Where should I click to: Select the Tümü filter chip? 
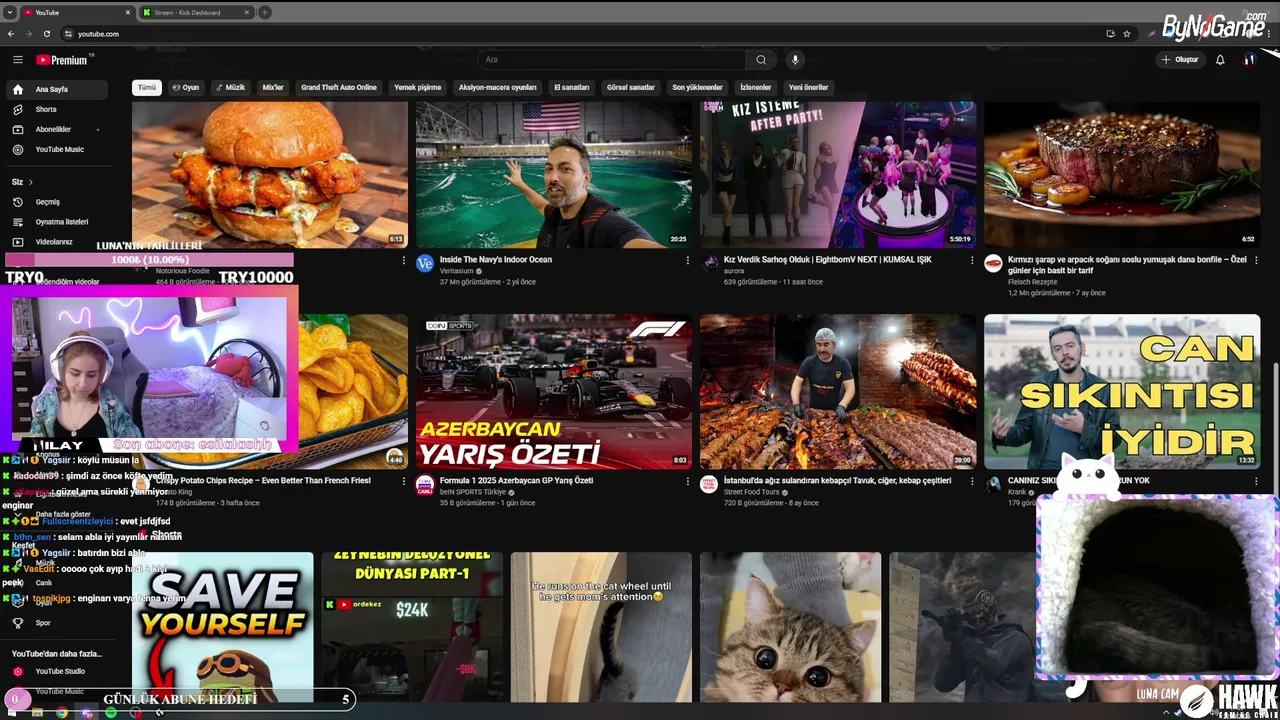(147, 87)
